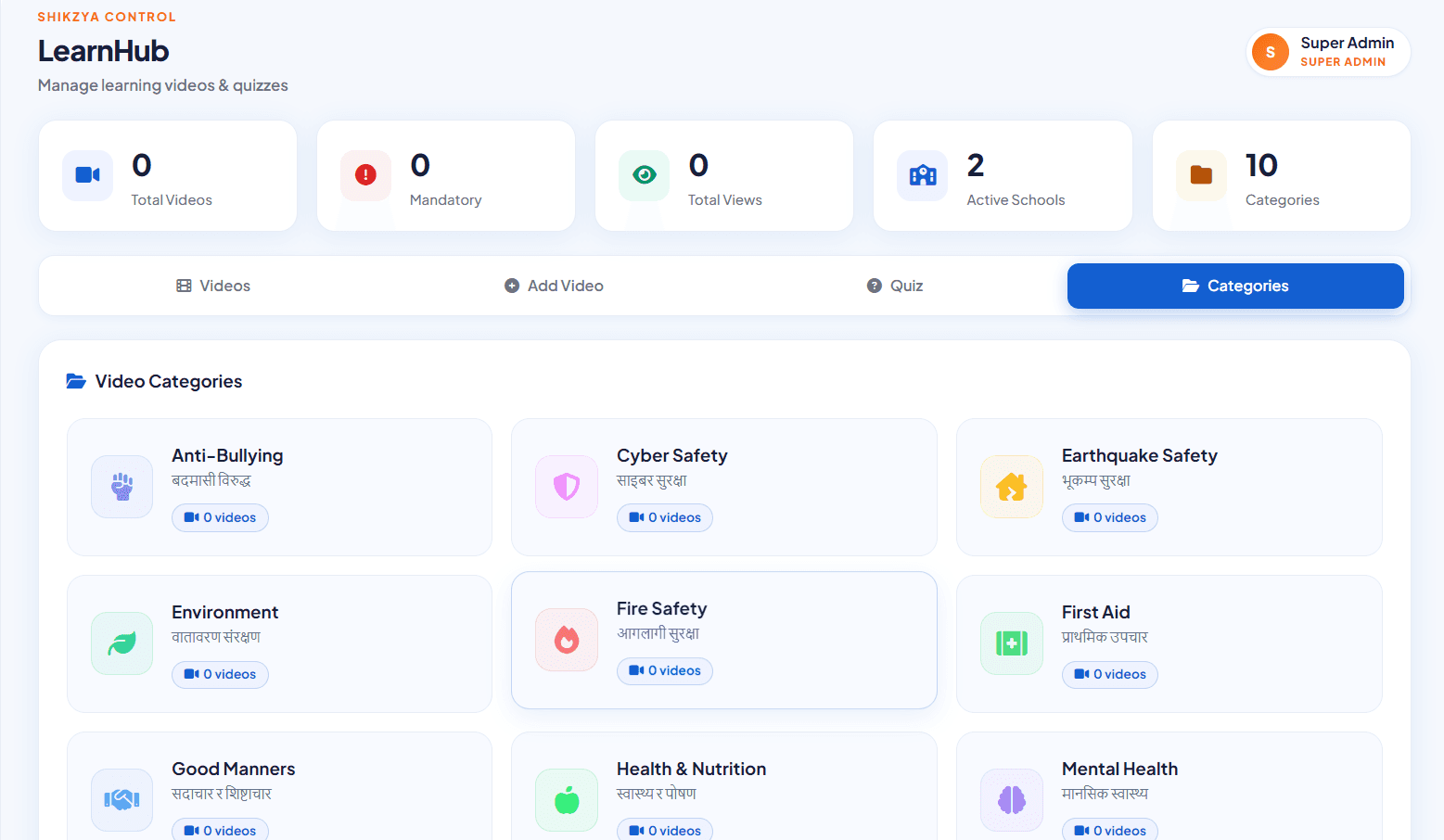This screenshot has width=1444, height=840.
Task: Click Fire Safety 0 videos badge
Action: point(665,670)
